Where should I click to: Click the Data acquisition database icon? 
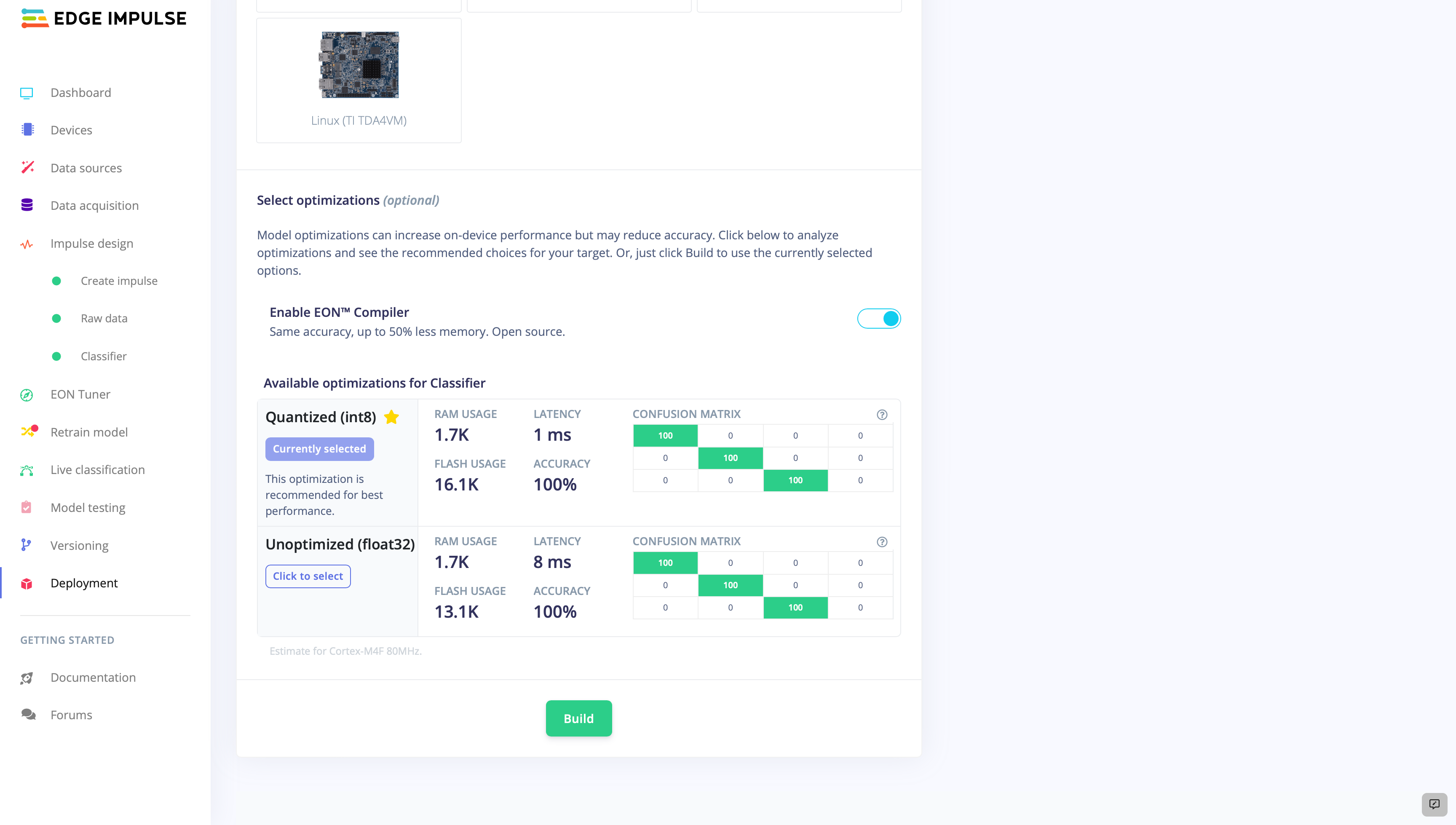point(27,205)
